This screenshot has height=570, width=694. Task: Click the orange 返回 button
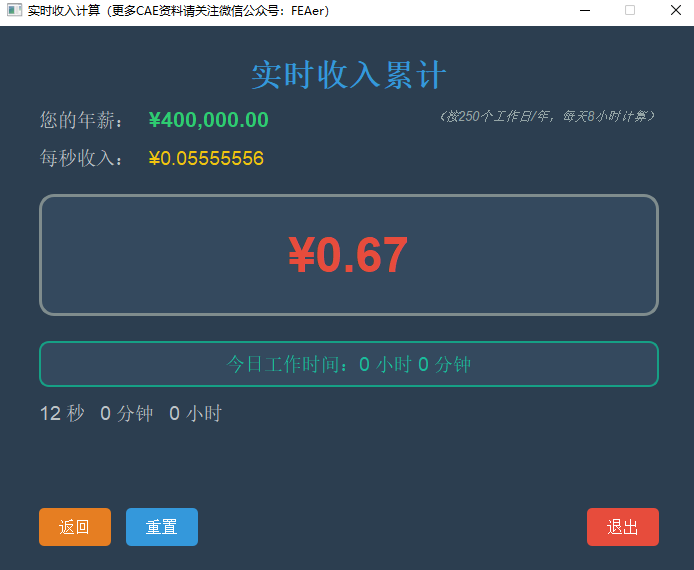point(75,527)
